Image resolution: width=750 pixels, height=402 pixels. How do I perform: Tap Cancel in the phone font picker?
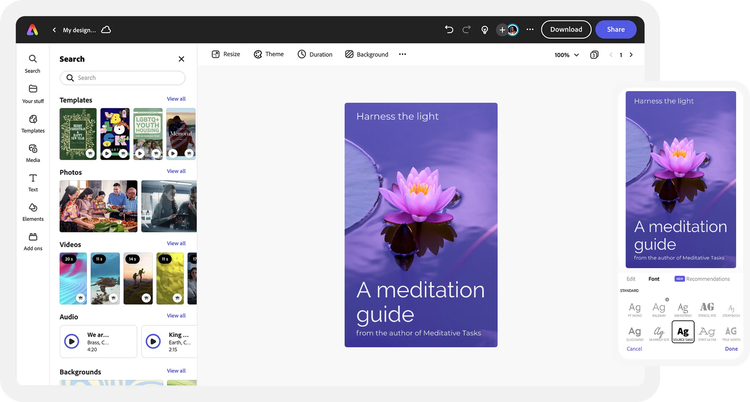(x=634, y=349)
